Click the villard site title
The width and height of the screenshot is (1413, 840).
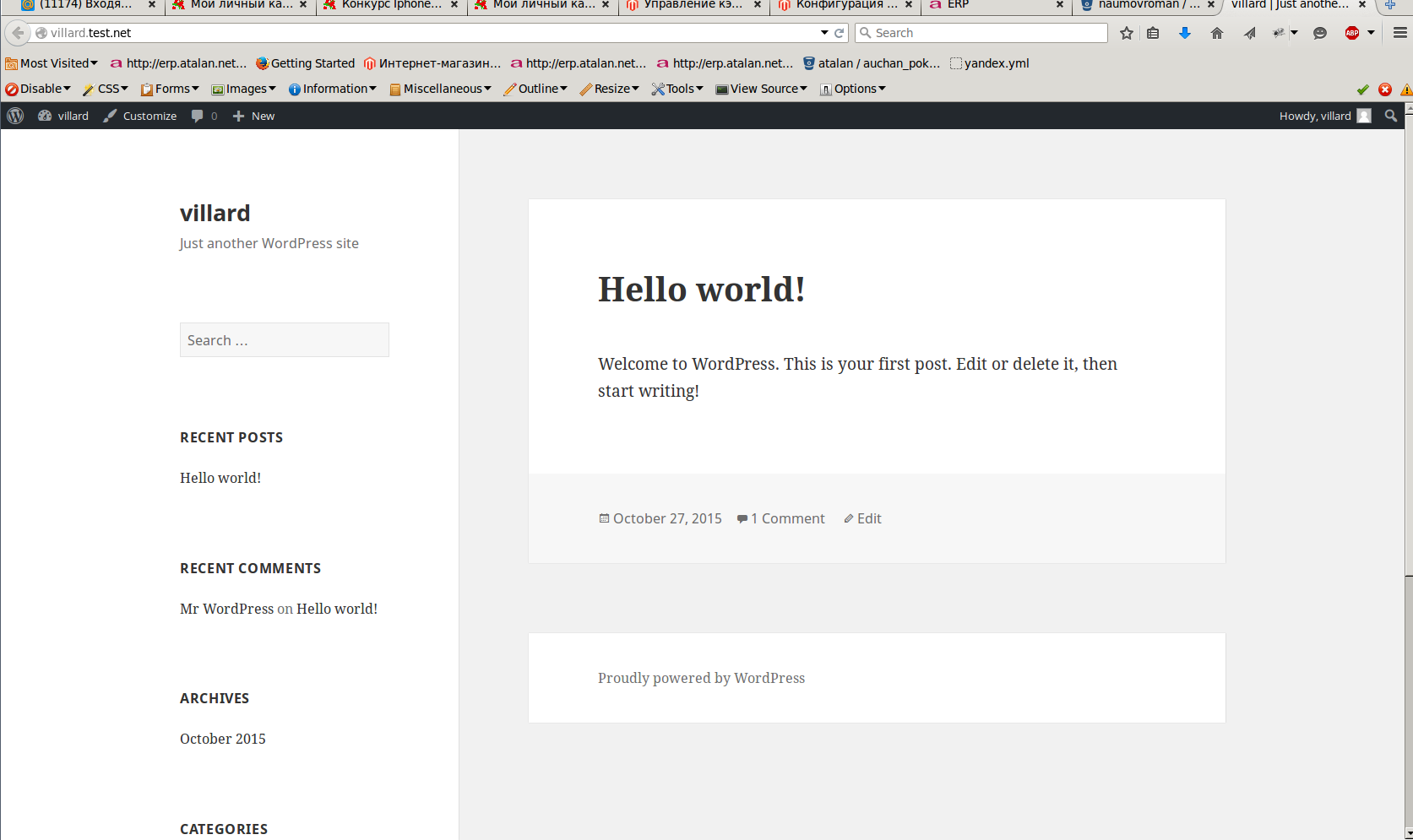(215, 213)
